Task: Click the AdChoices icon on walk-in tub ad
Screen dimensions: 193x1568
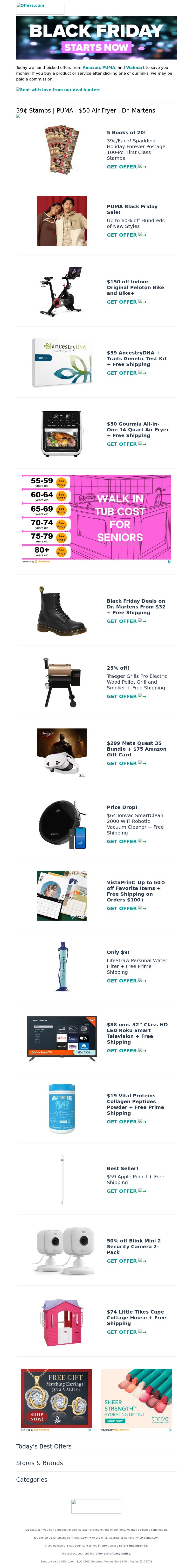Action: (x=169, y=562)
